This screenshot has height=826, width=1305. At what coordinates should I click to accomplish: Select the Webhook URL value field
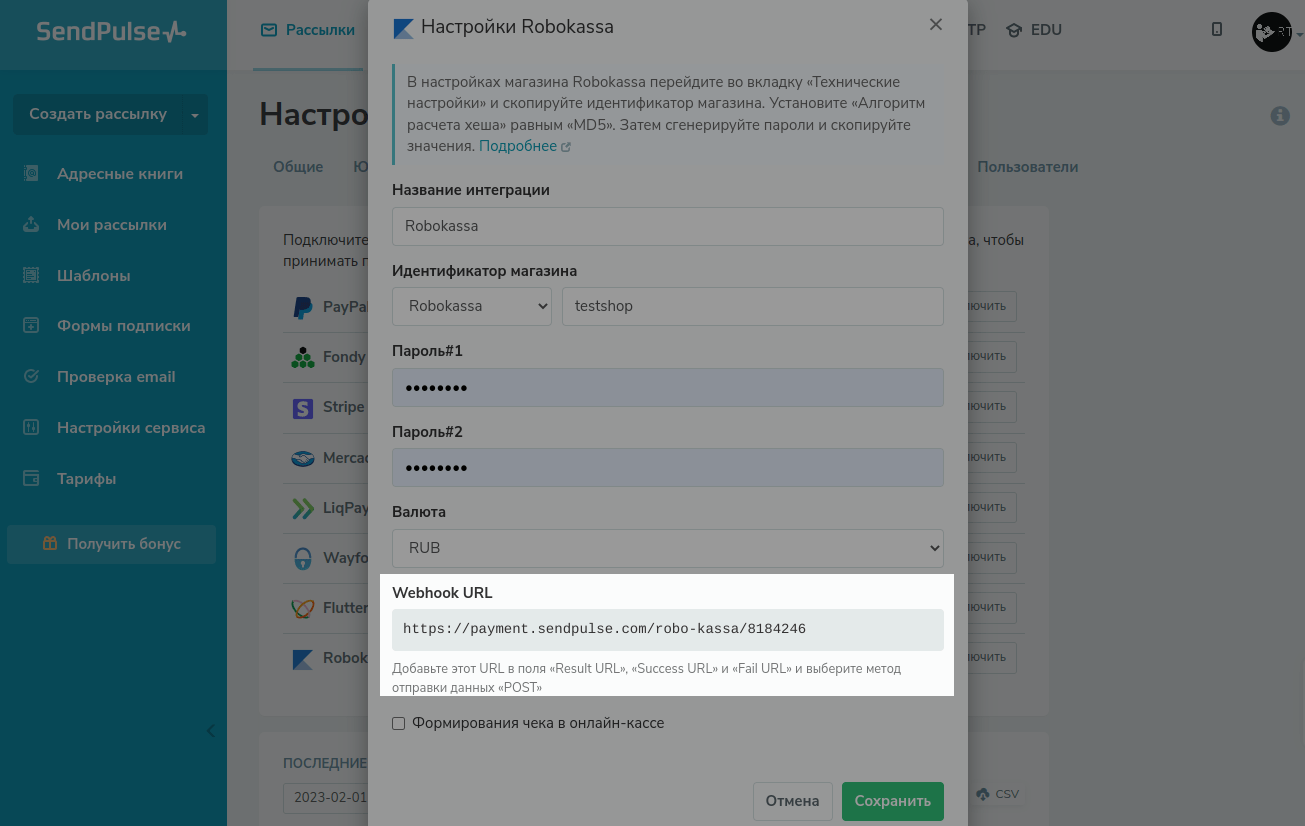coord(668,630)
